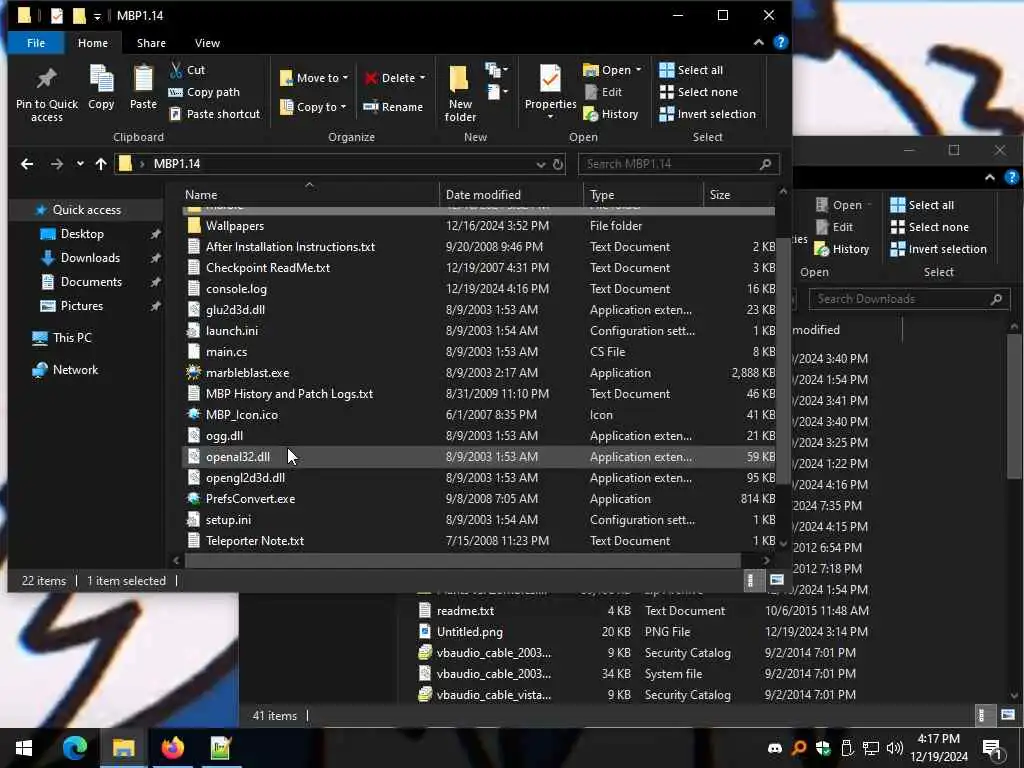Click Select none in MBP1.14 ribbon
The height and width of the screenshot is (768, 1024).
pos(698,92)
